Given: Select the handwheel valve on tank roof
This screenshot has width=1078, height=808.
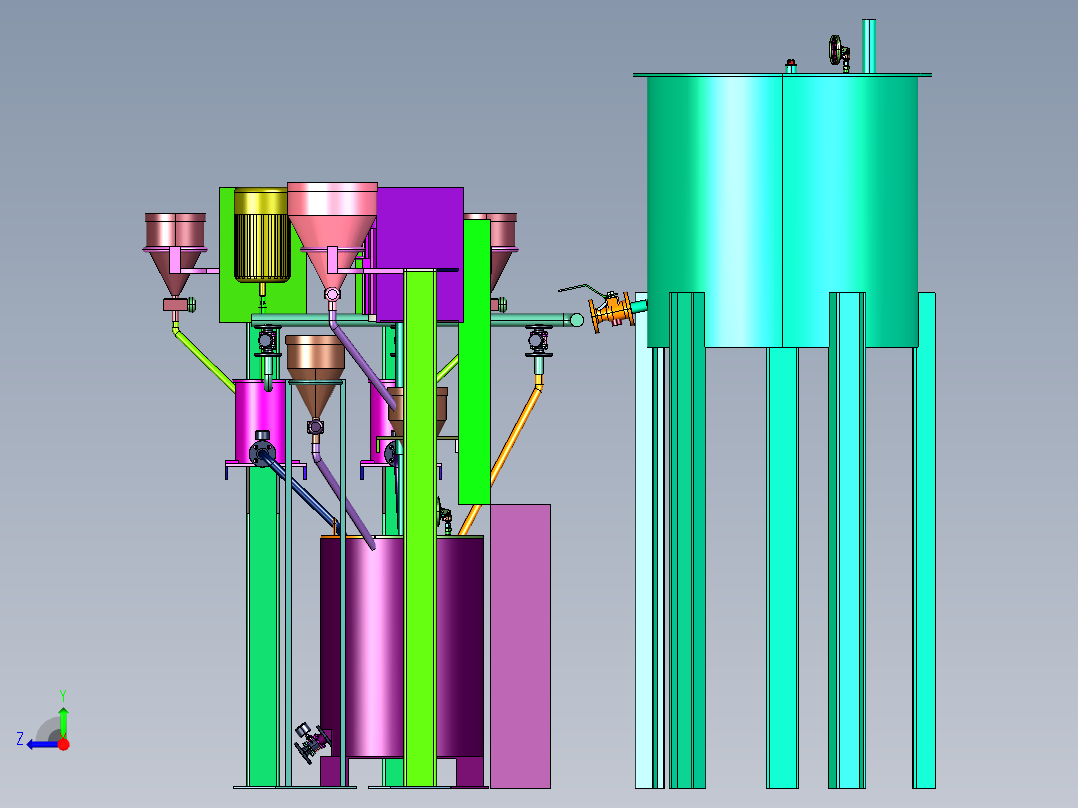Looking at the screenshot, I should pyautogui.click(x=839, y=52).
